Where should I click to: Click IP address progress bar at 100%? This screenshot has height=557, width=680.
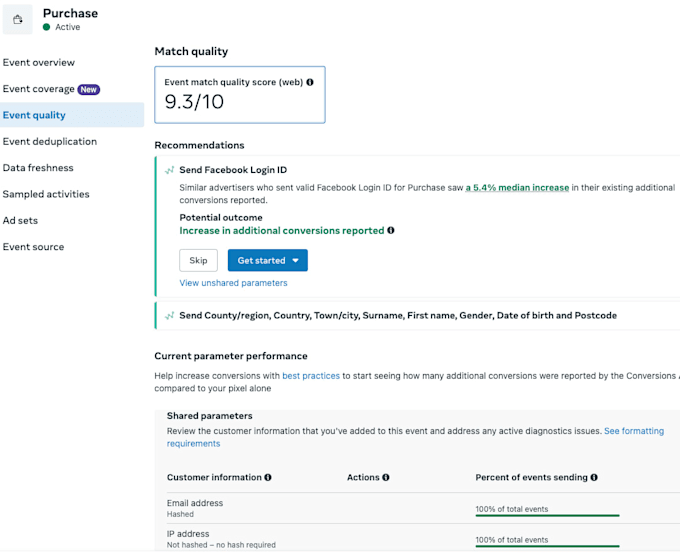[547, 546]
